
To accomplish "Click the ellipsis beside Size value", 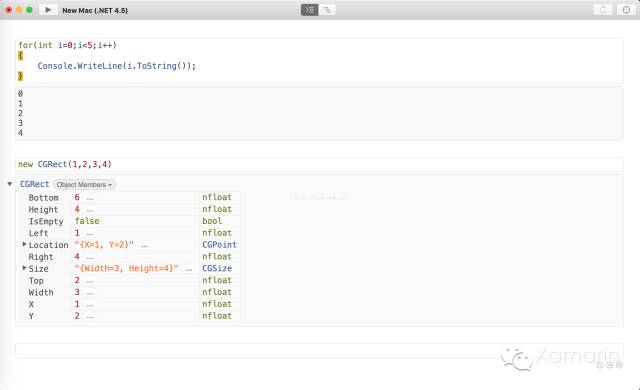I will click(189, 269).
